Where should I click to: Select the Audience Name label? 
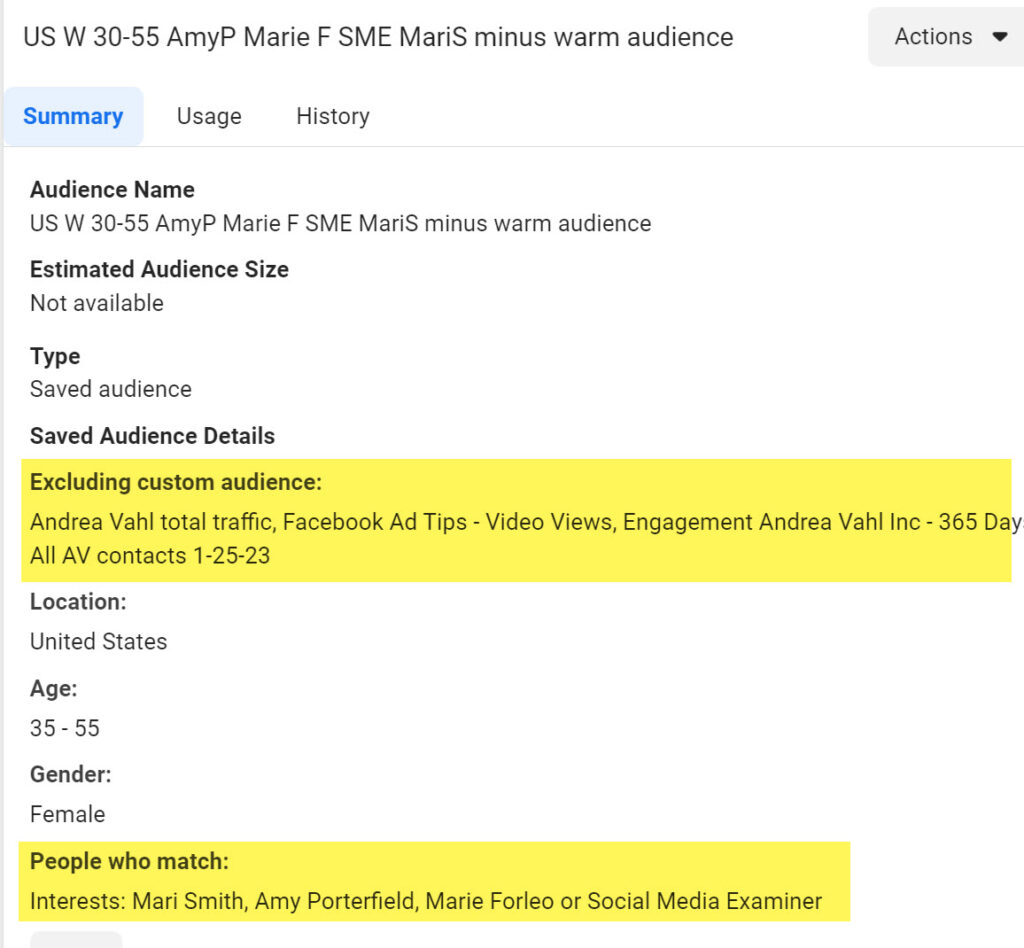click(x=112, y=189)
